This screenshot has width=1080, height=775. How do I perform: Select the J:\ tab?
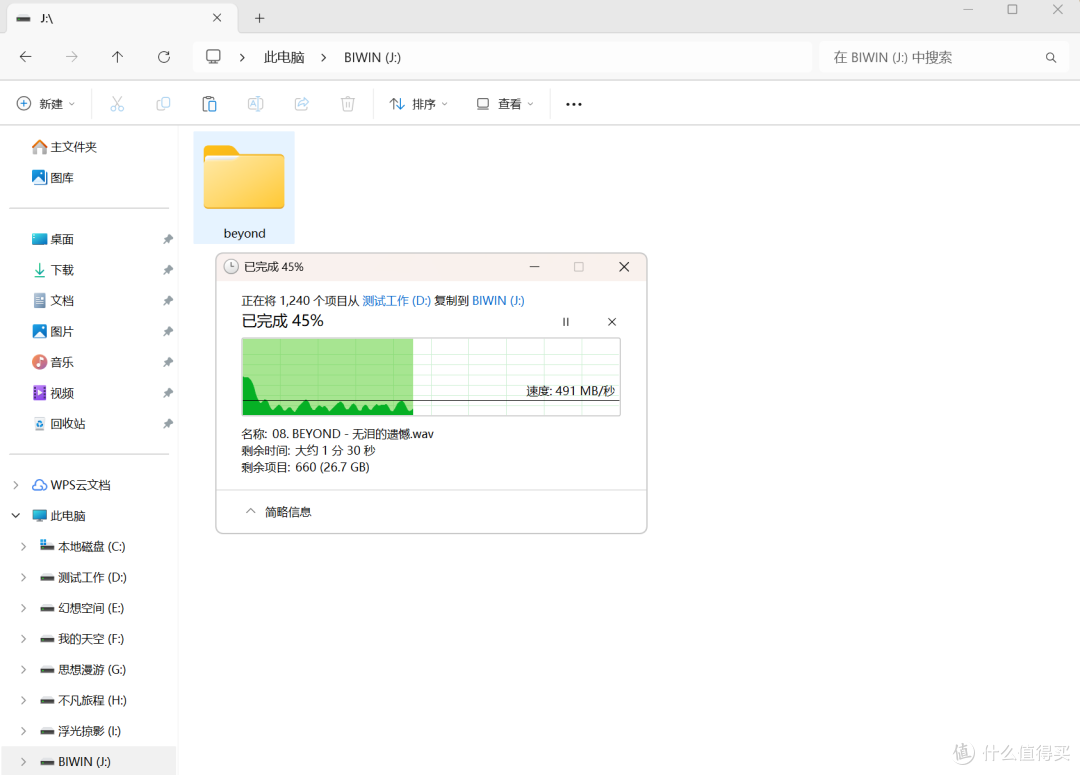click(122, 18)
